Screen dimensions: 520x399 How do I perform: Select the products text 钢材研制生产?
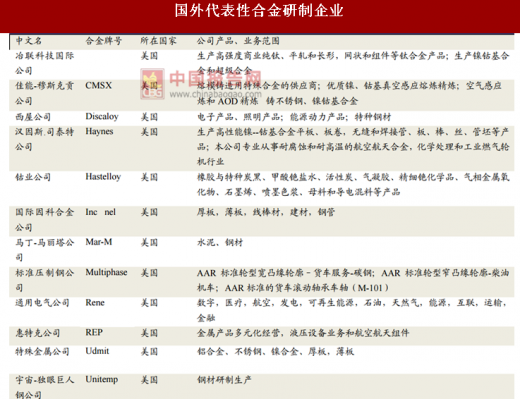224,380
